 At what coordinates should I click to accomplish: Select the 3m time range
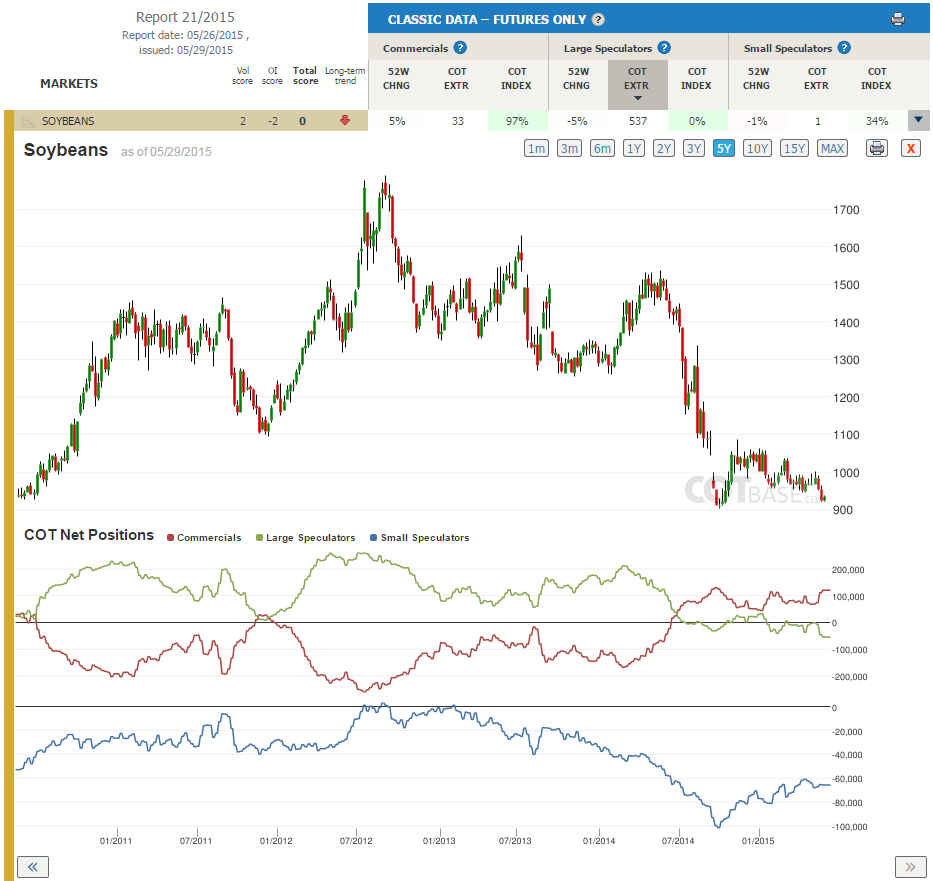coord(569,148)
